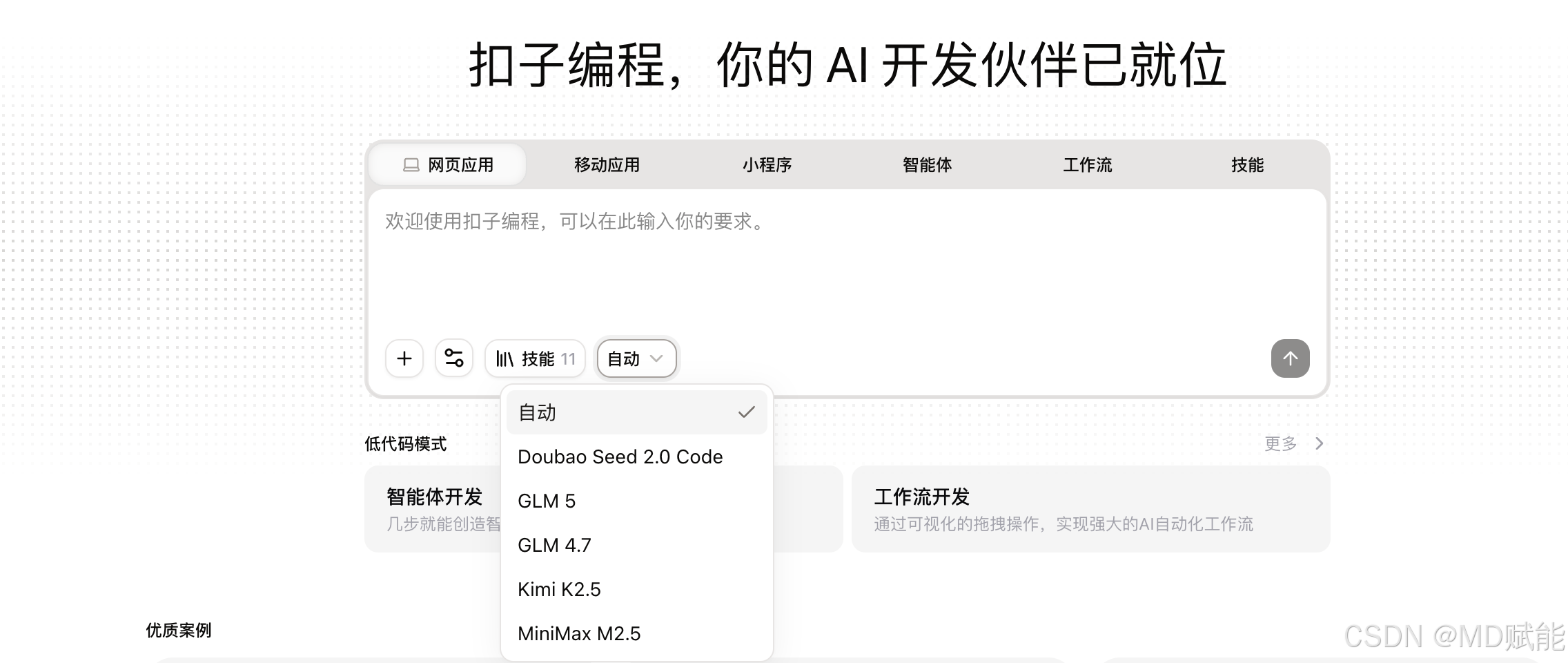
Task: Click the skills library icon labeled 技能 11
Action: tap(535, 358)
